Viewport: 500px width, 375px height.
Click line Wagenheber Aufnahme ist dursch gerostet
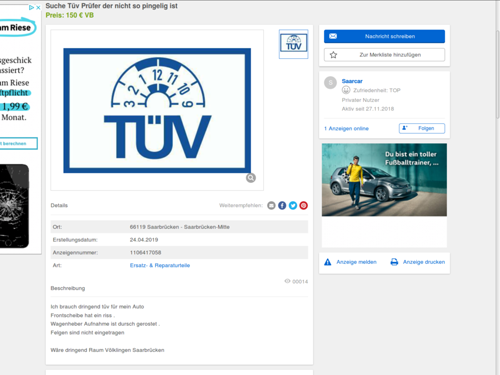coord(105,324)
